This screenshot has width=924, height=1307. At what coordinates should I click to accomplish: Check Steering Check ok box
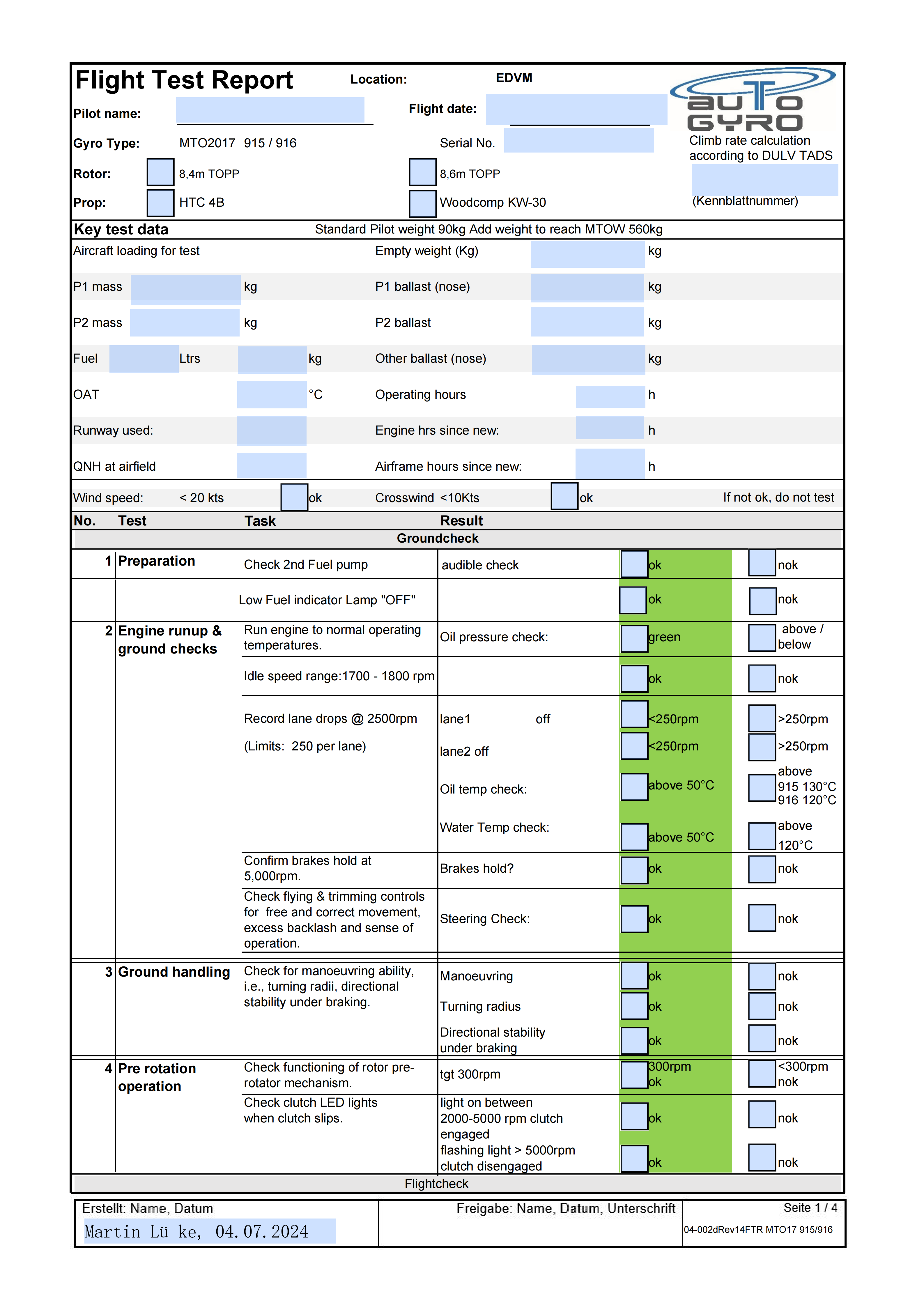coord(634,919)
